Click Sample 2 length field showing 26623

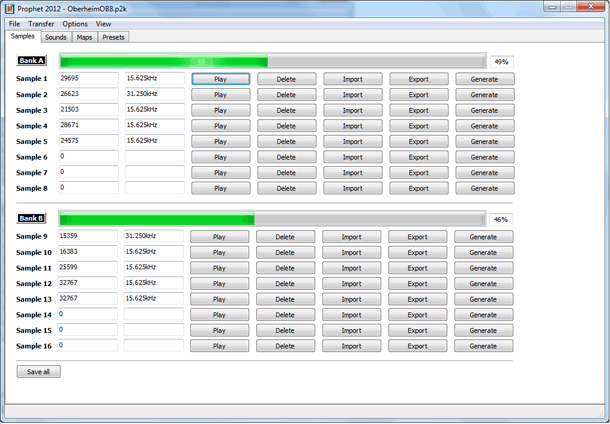(89, 94)
